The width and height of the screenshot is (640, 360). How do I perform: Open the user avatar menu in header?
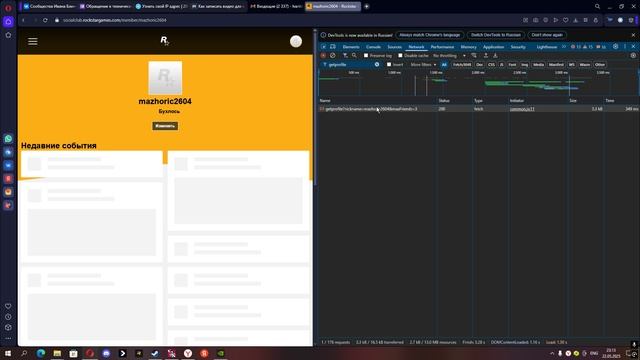pos(296,41)
